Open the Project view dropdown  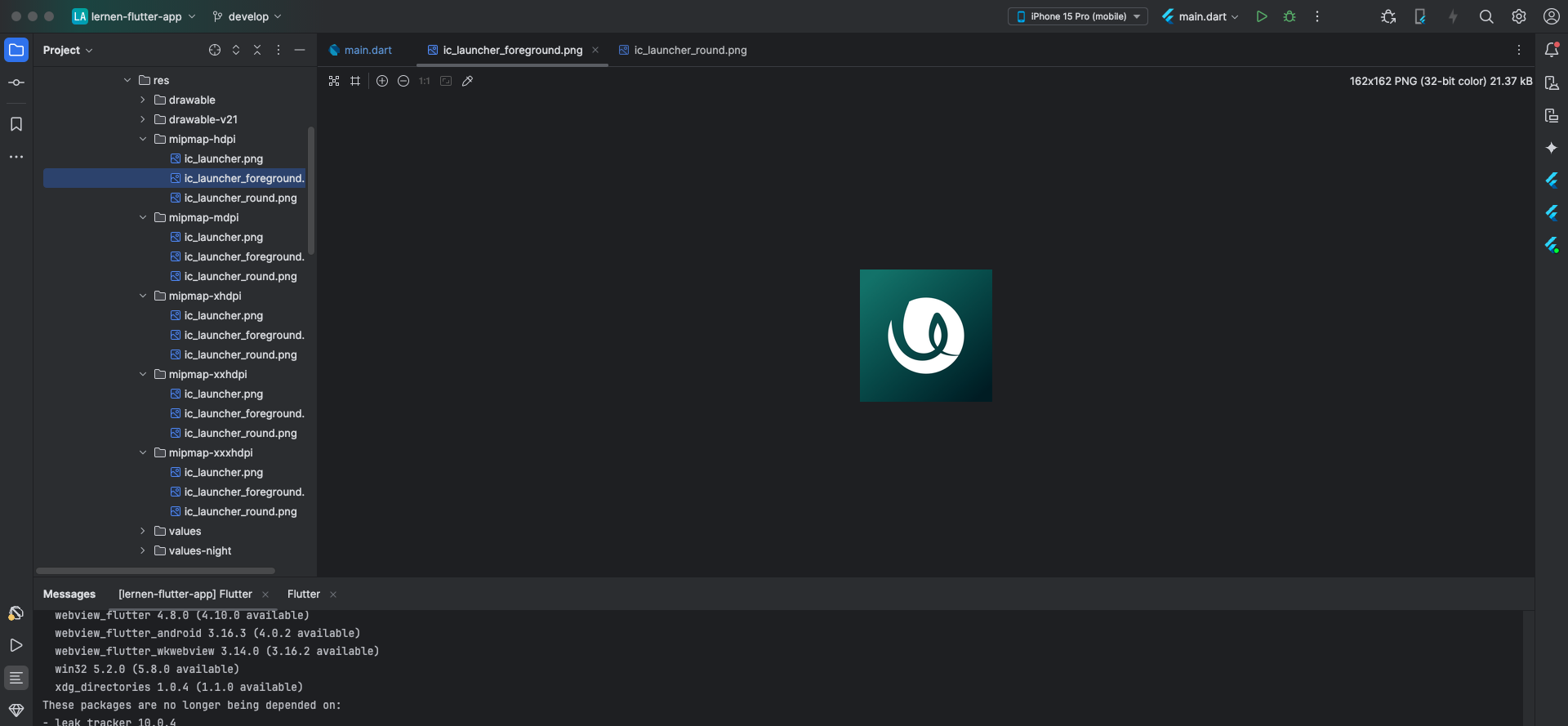[68, 50]
